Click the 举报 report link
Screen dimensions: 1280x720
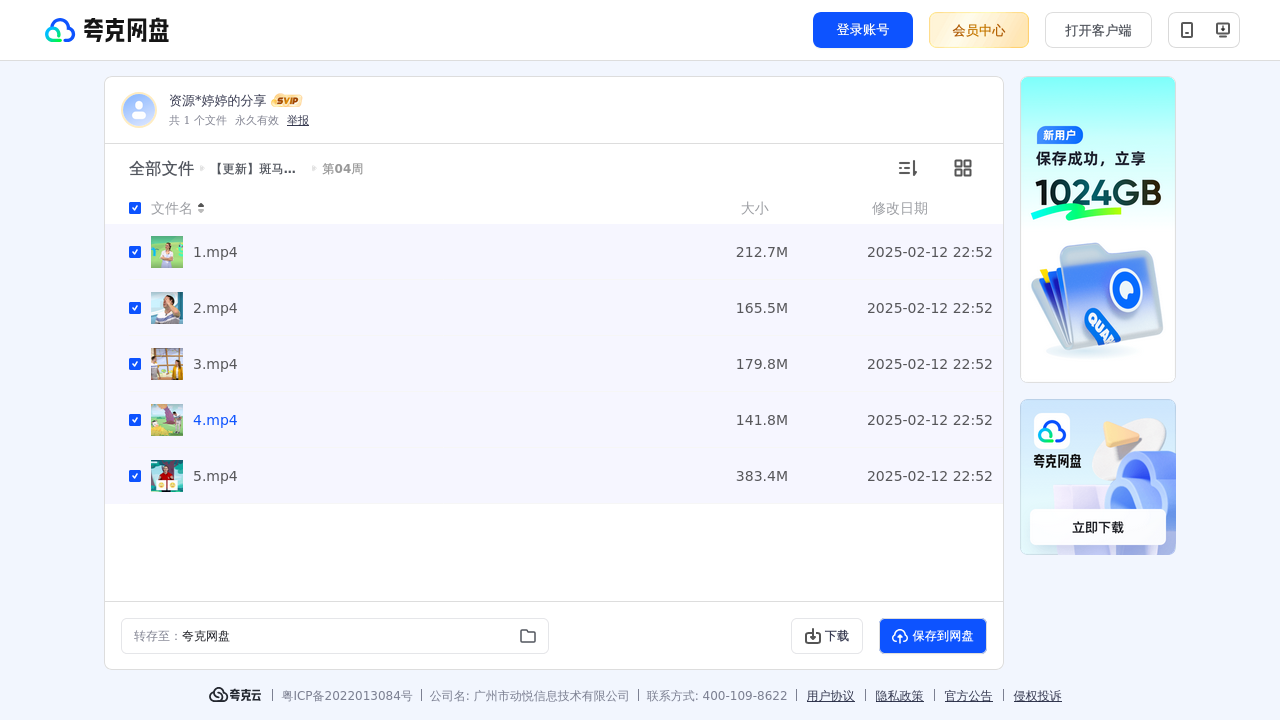click(x=298, y=120)
